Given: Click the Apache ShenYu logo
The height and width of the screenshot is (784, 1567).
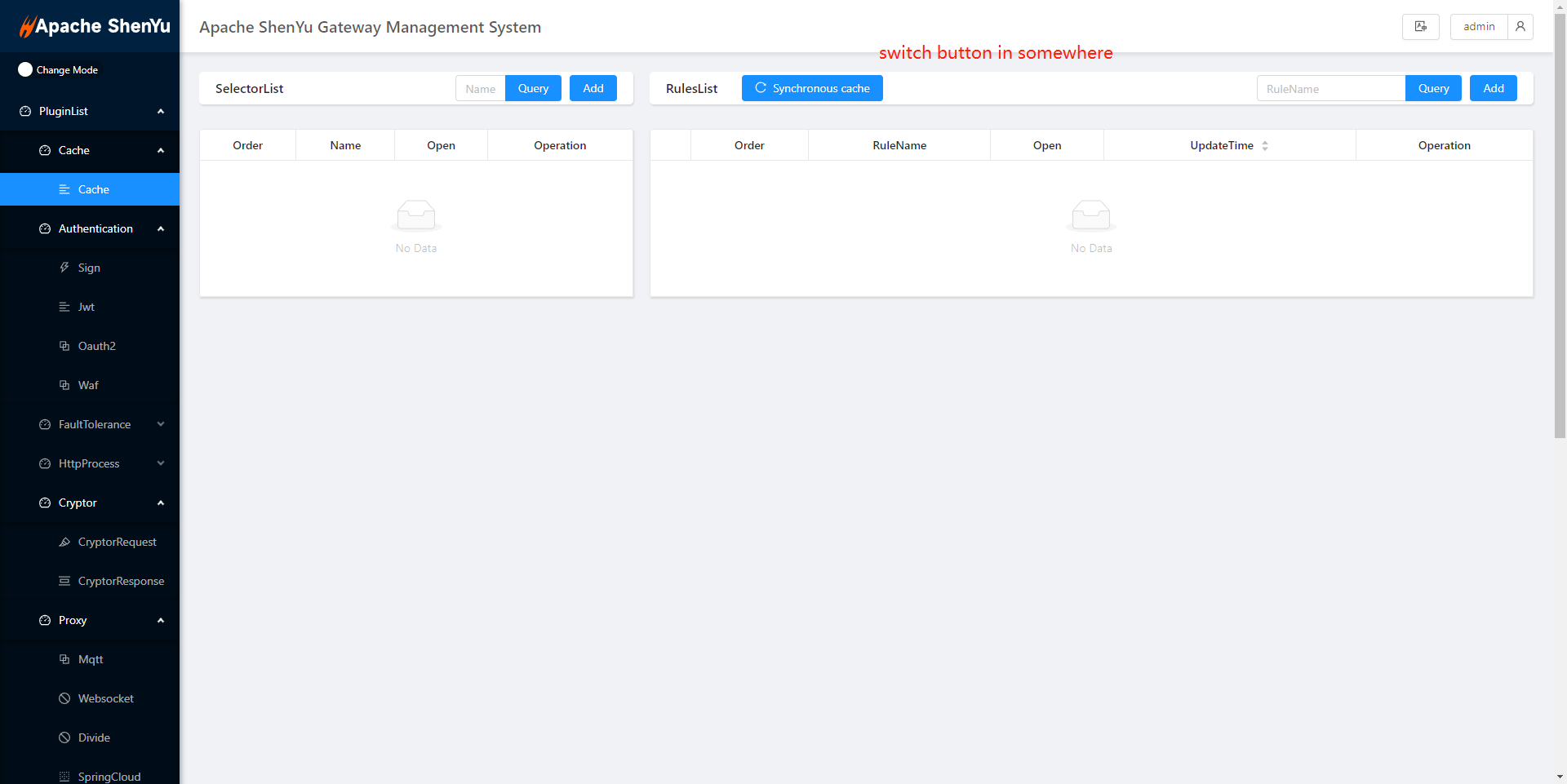Looking at the screenshot, I should (95, 26).
